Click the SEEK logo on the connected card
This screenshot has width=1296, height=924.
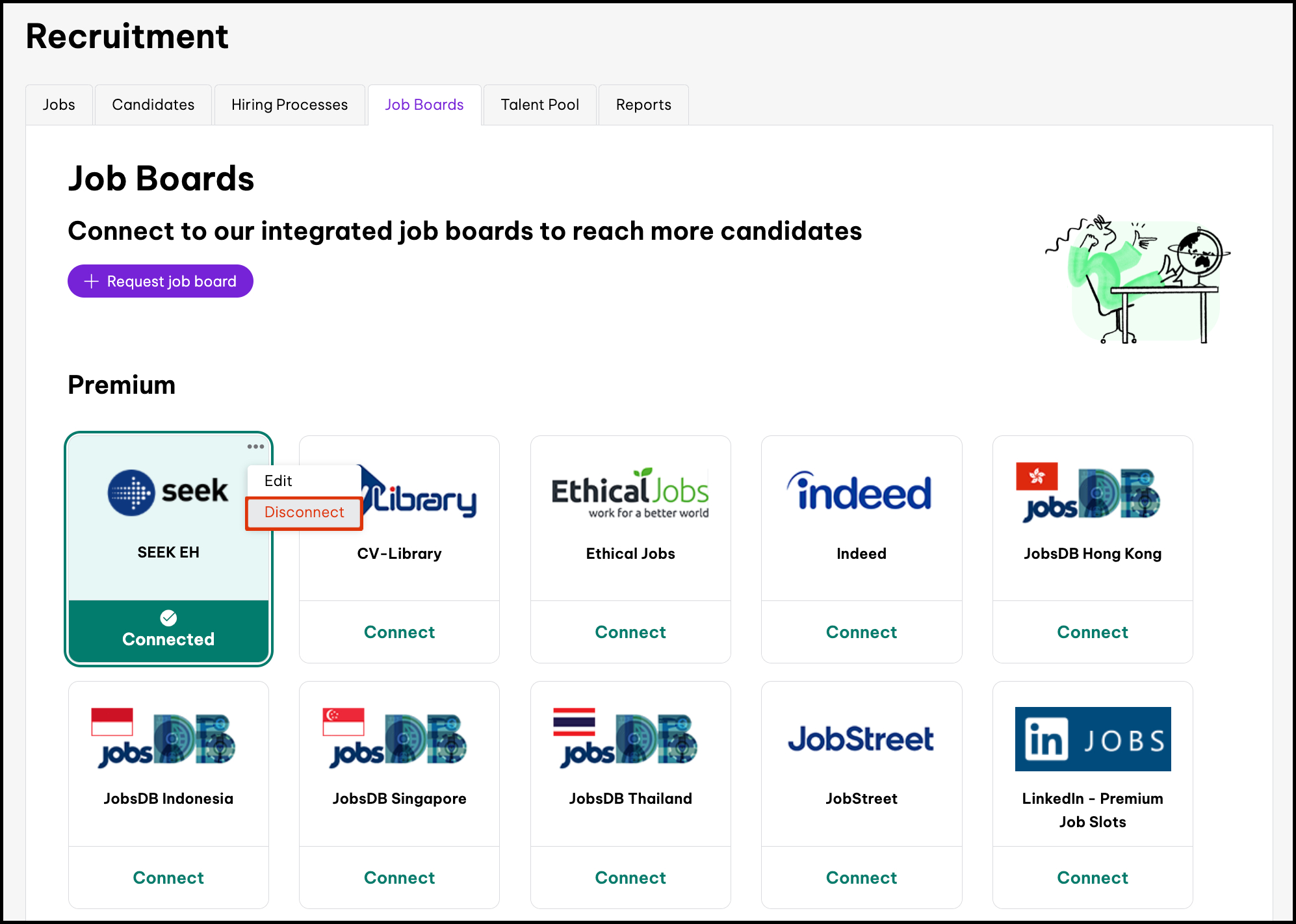[168, 492]
